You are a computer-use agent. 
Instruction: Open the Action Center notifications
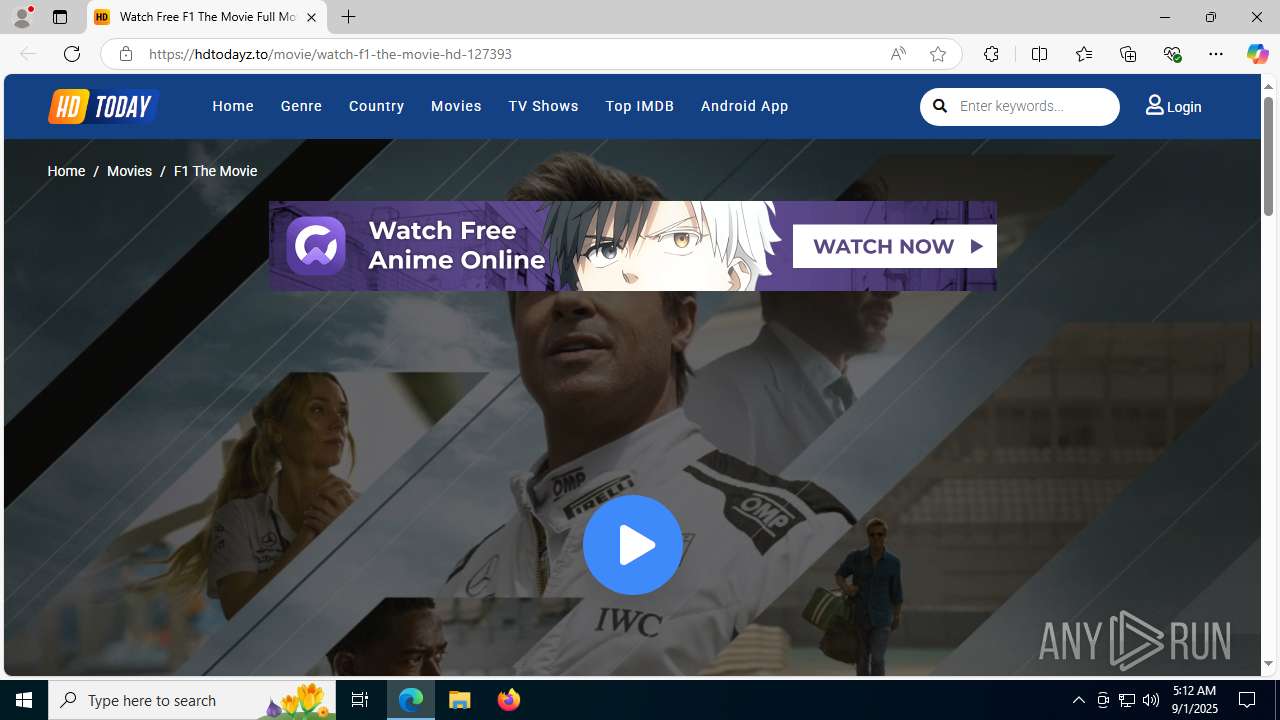click(x=1248, y=700)
